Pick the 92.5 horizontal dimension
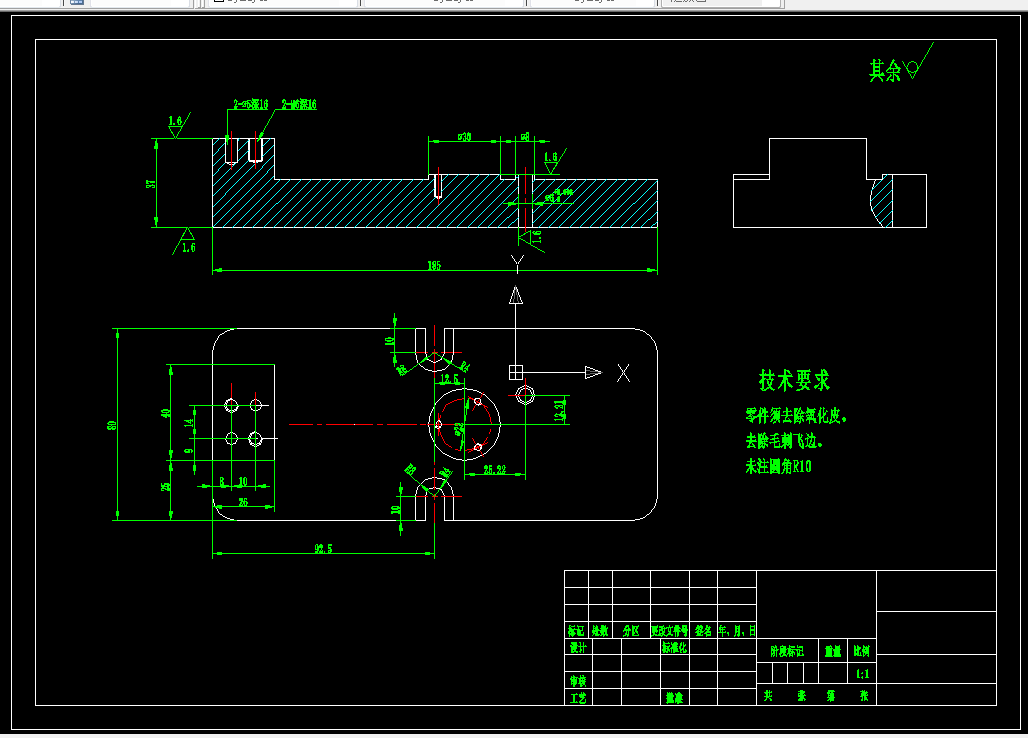Viewport: 1028px width, 738px height. [x=323, y=549]
